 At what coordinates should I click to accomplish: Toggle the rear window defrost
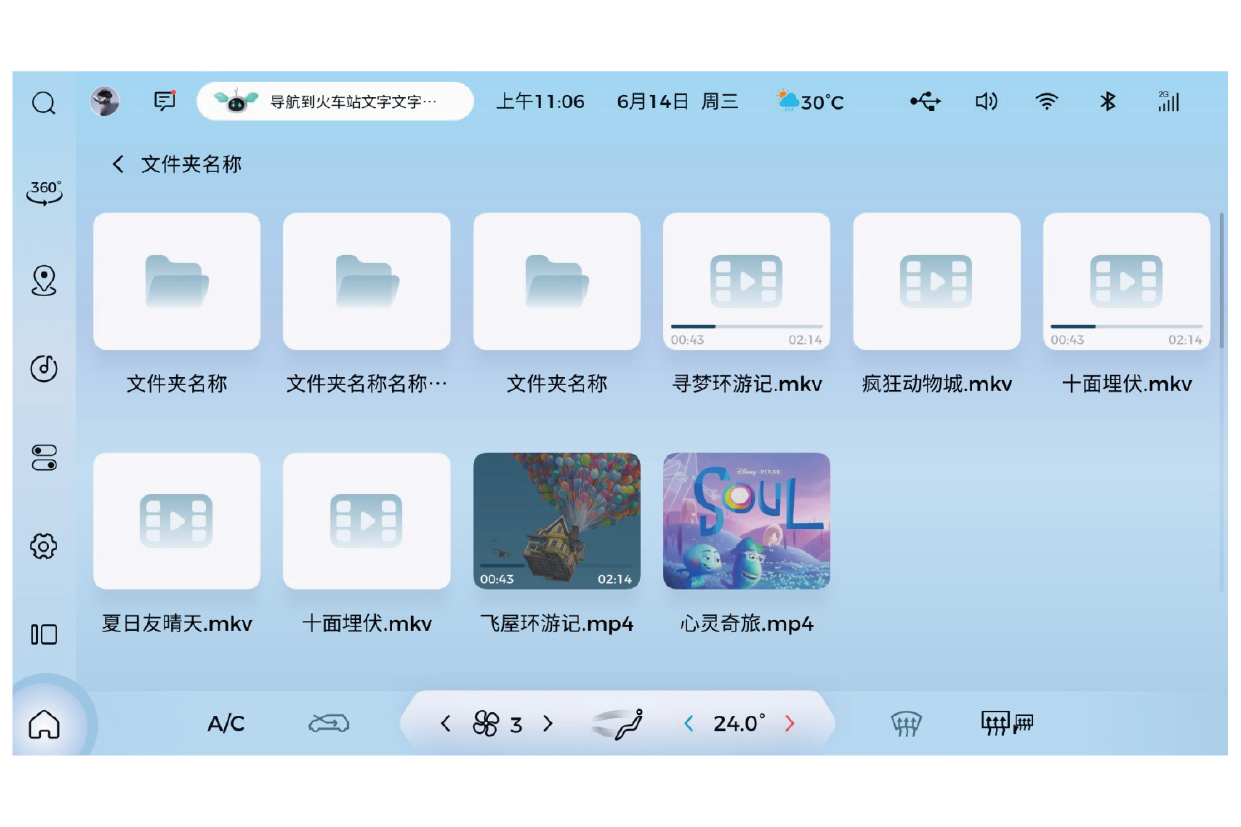(1006, 724)
